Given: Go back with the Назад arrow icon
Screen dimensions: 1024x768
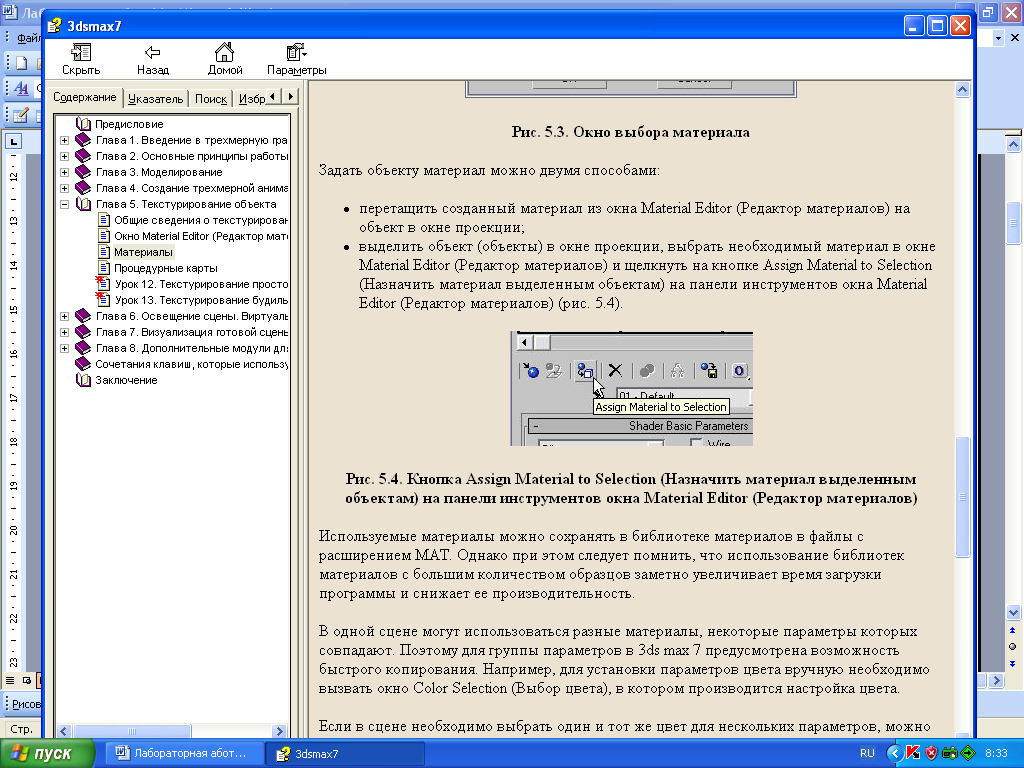Looking at the screenshot, I should 153,52.
